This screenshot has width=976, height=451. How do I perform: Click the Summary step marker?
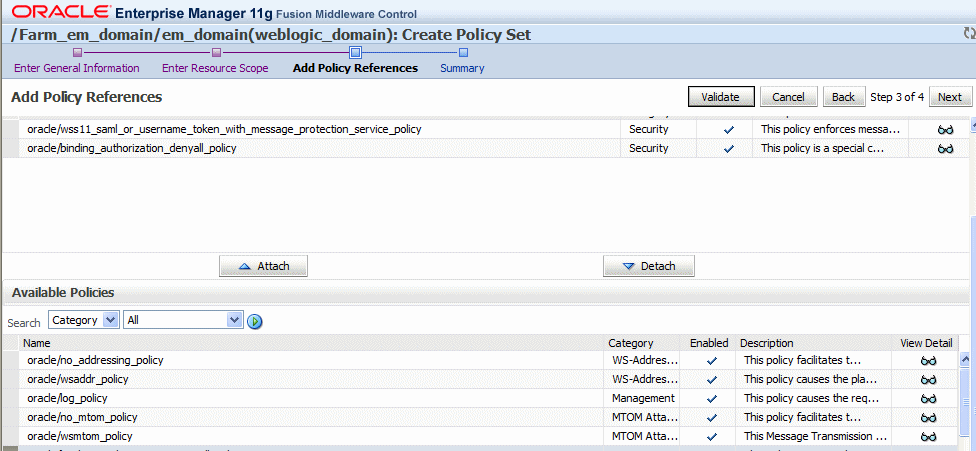[x=463, y=53]
